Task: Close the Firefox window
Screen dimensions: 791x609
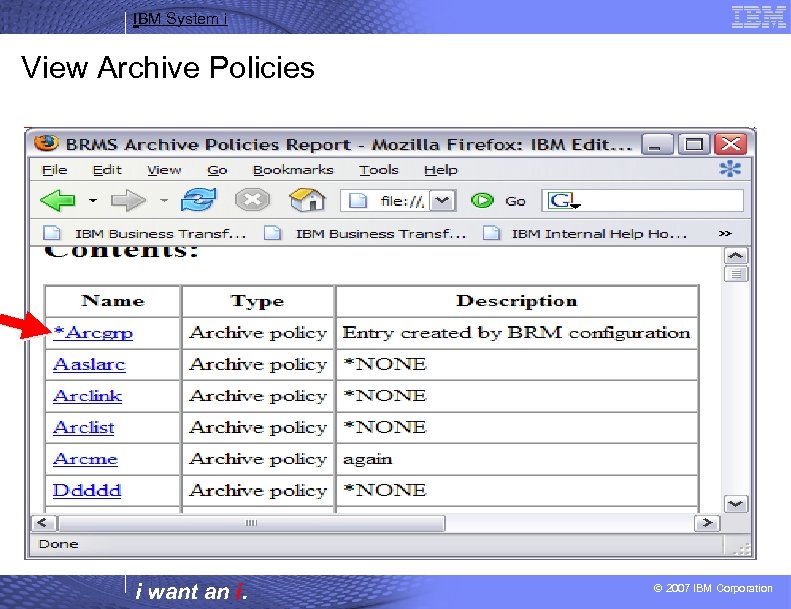Action: pos(730,144)
